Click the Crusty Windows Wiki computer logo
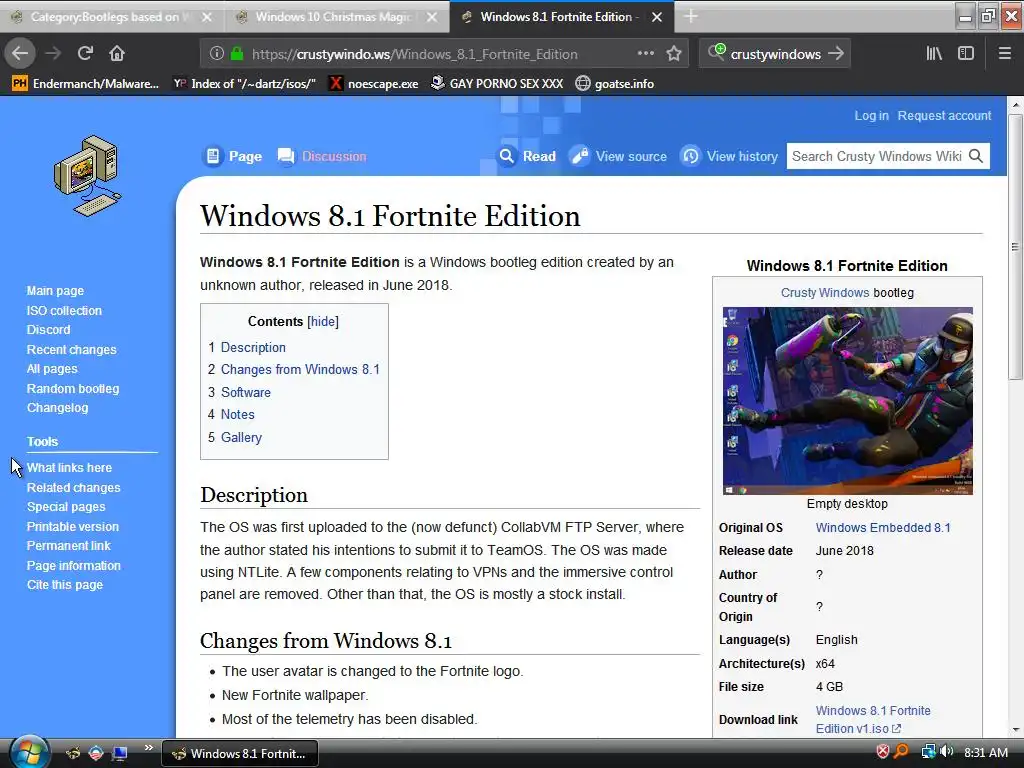1024x768 pixels. pyautogui.click(x=88, y=176)
